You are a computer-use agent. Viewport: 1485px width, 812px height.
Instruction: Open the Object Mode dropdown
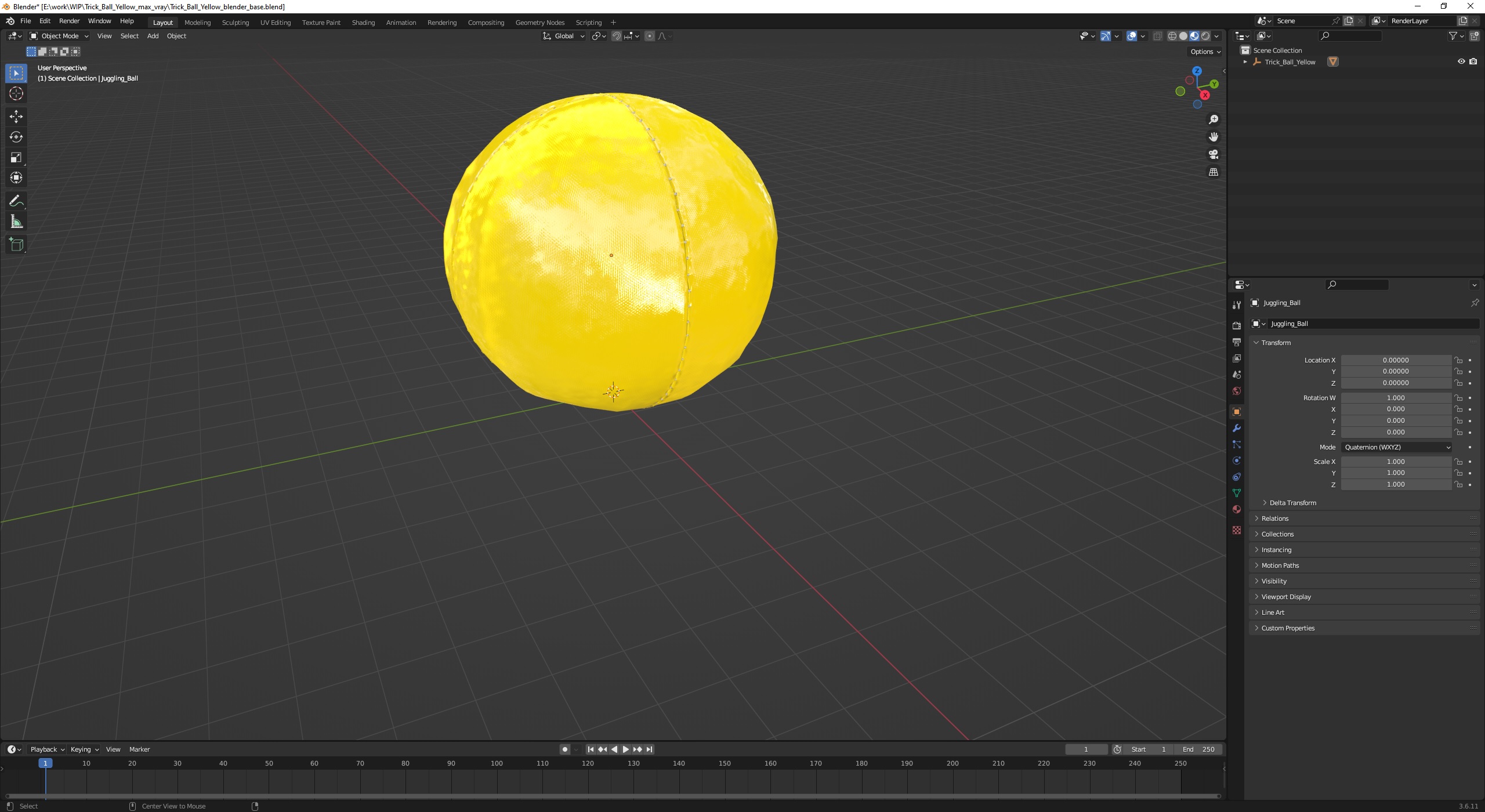point(59,36)
